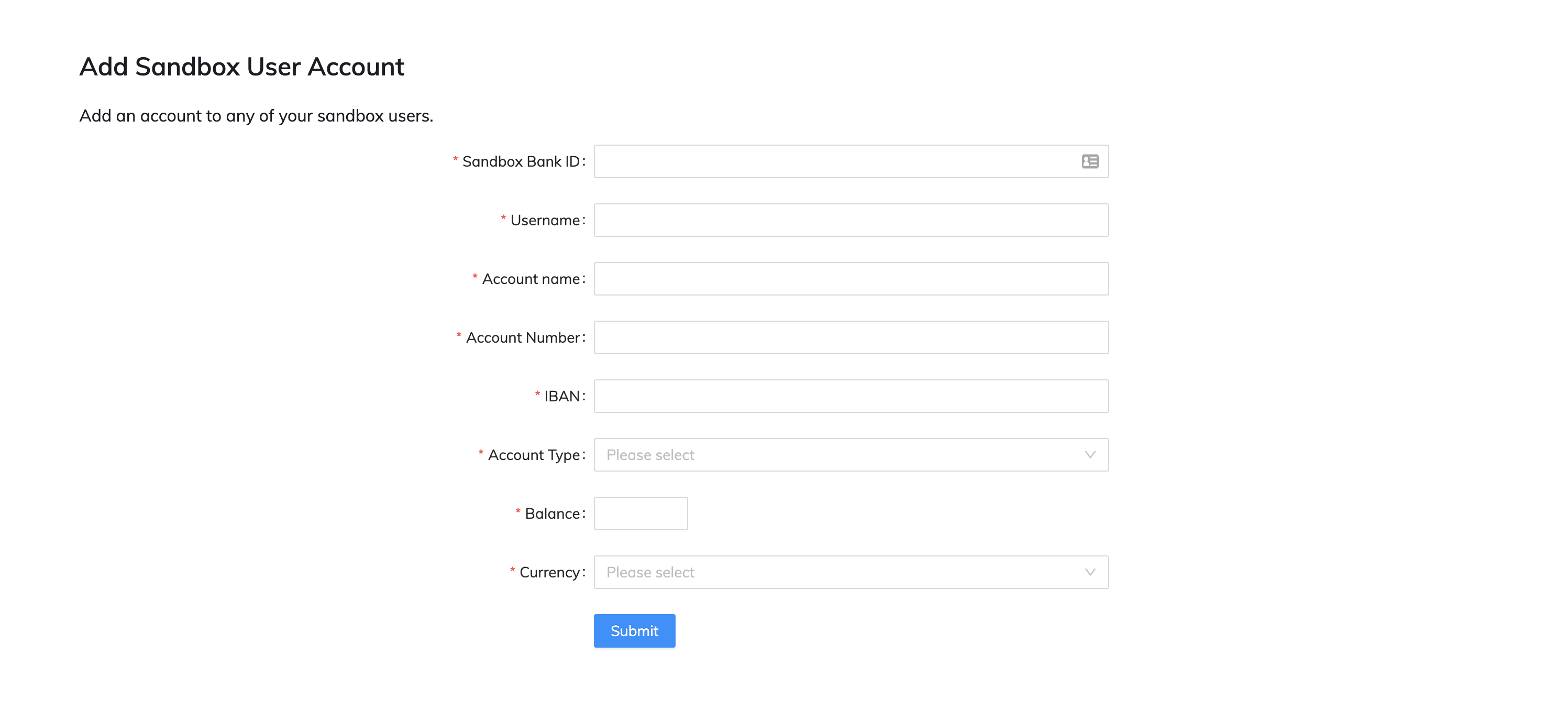
Task: Submit the sandbox account form
Action: point(634,631)
